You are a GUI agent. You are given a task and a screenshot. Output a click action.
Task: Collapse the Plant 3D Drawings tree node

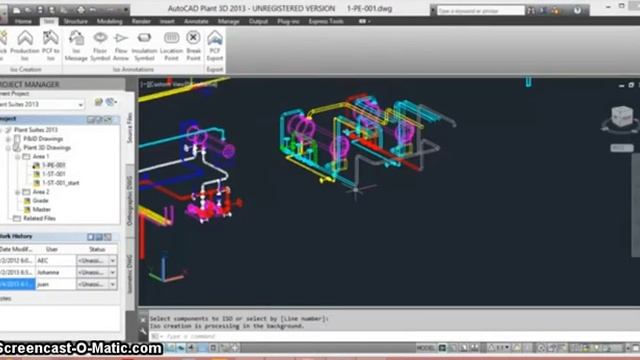(8, 148)
